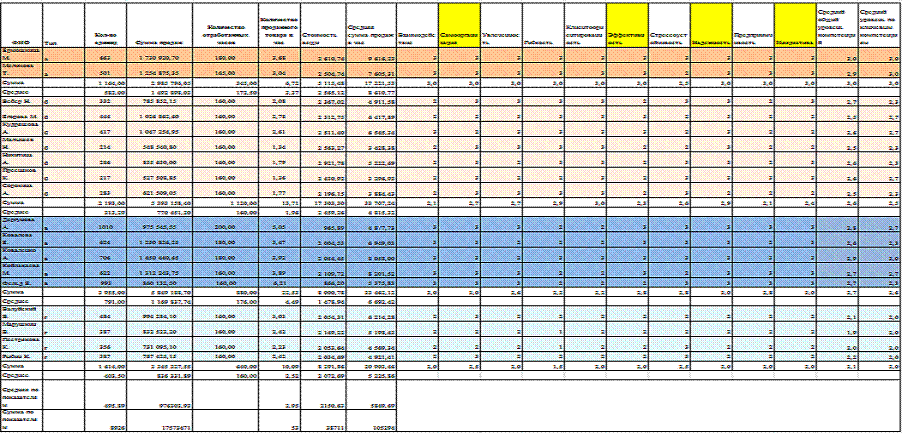The height and width of the screenshot is (433, 902).
Task: Click the "ФИО" column header cell
Action: (21, 43)
